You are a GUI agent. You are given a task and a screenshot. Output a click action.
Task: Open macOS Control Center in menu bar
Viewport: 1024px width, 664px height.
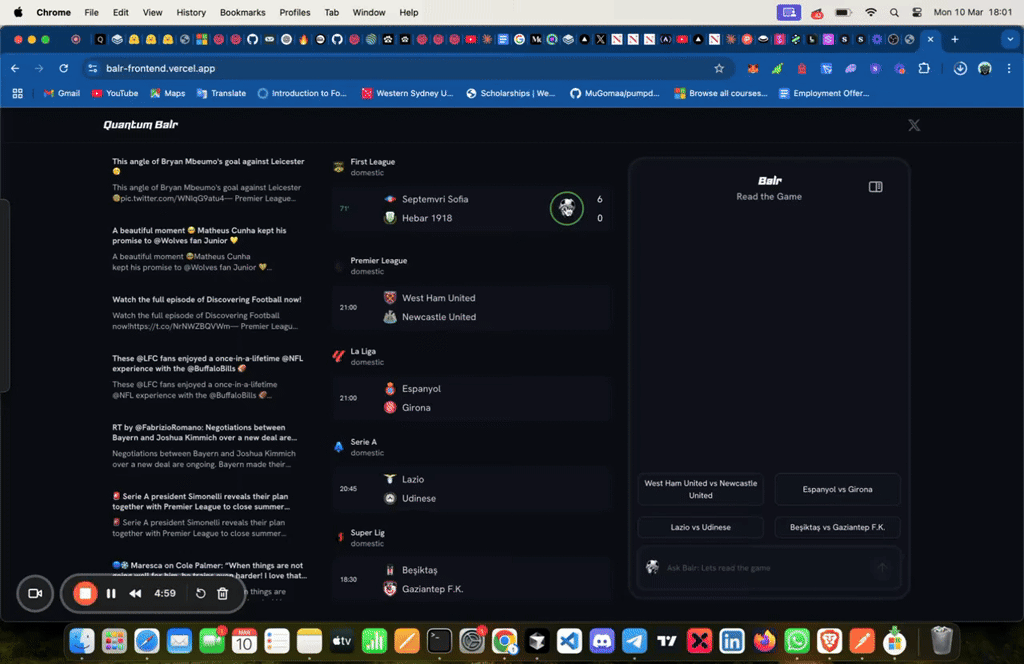point(917,12)
